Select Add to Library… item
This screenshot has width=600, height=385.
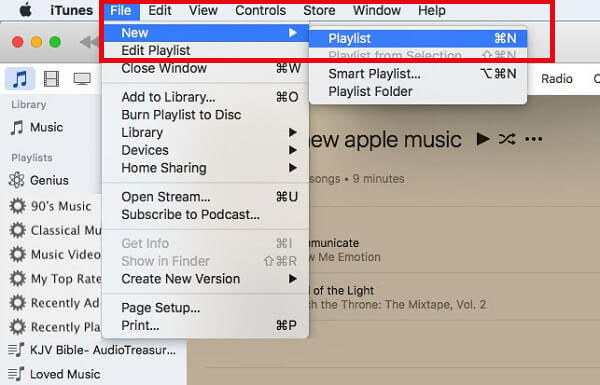point(206,97)
